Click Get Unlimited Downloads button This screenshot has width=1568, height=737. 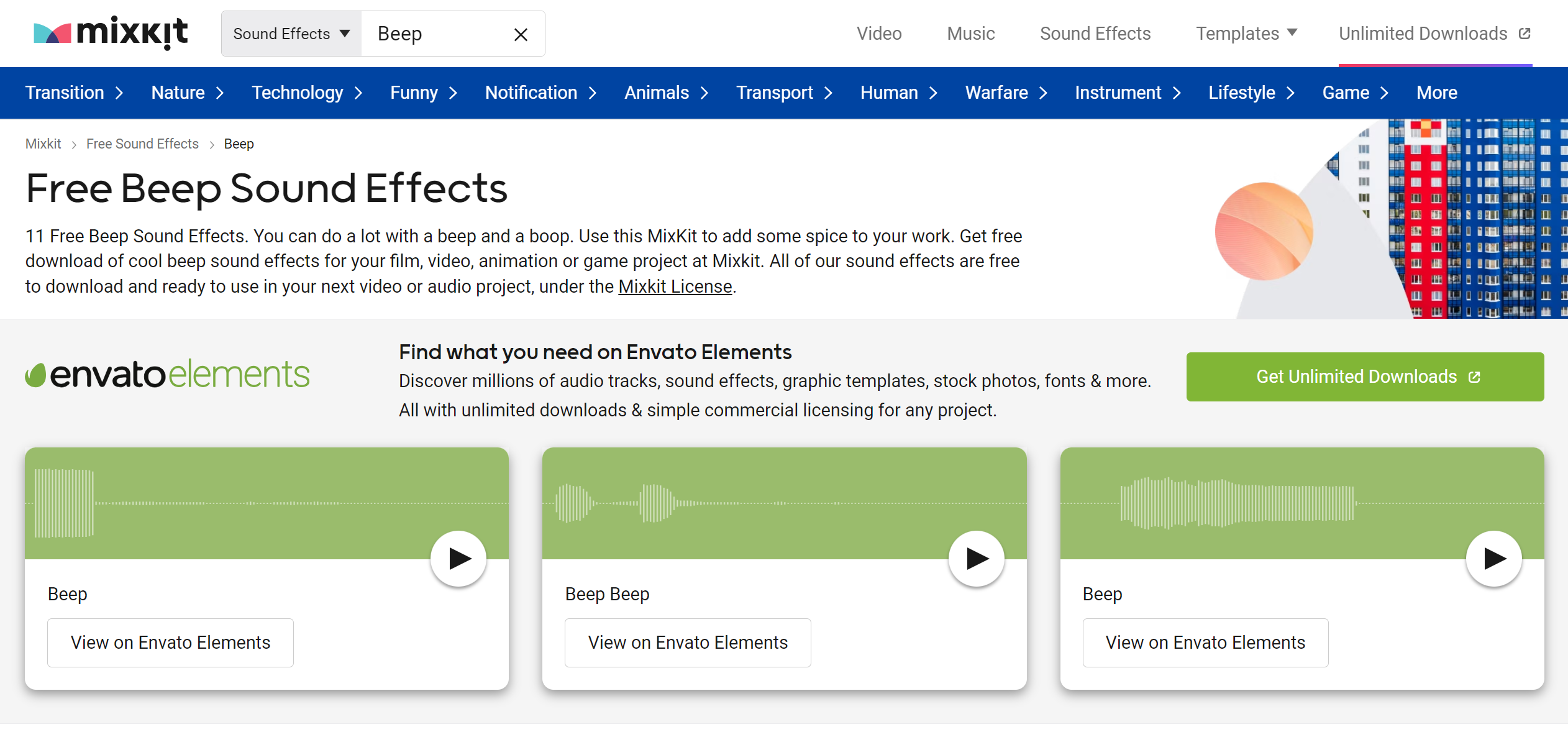point(1364,377)
